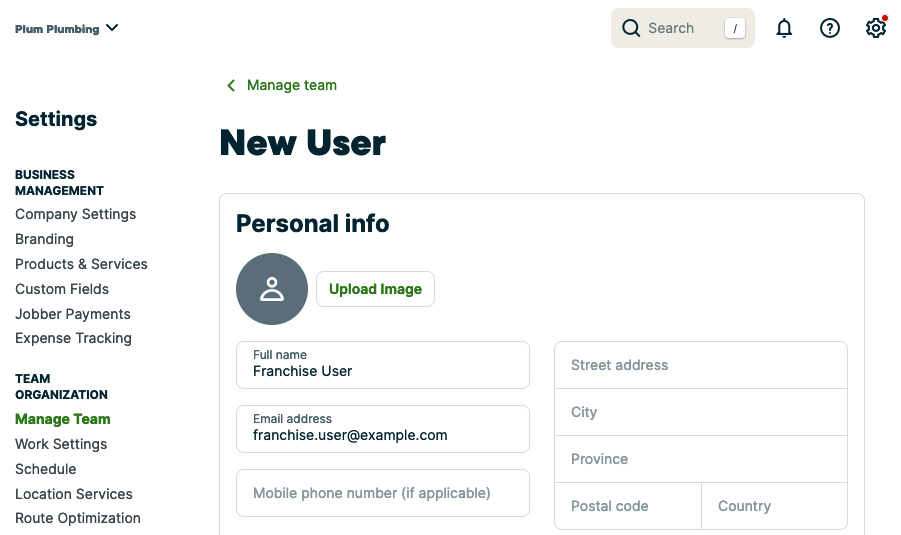This screenshot has height=535, width=901.
Task: Click the Street address field
Action: coord(700,365)
